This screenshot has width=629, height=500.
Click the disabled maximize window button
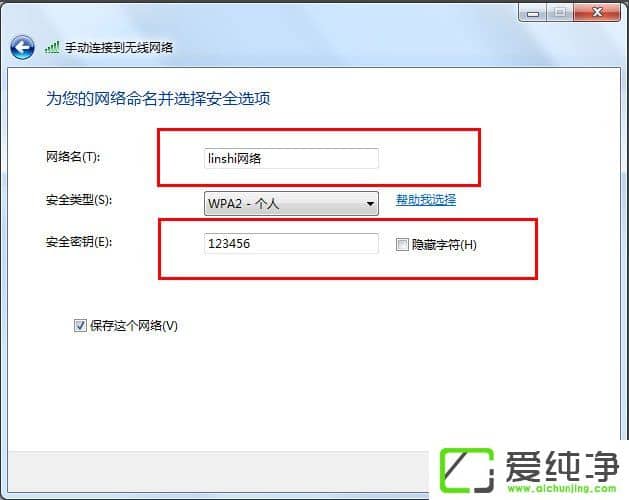click(x=560, y=12)
